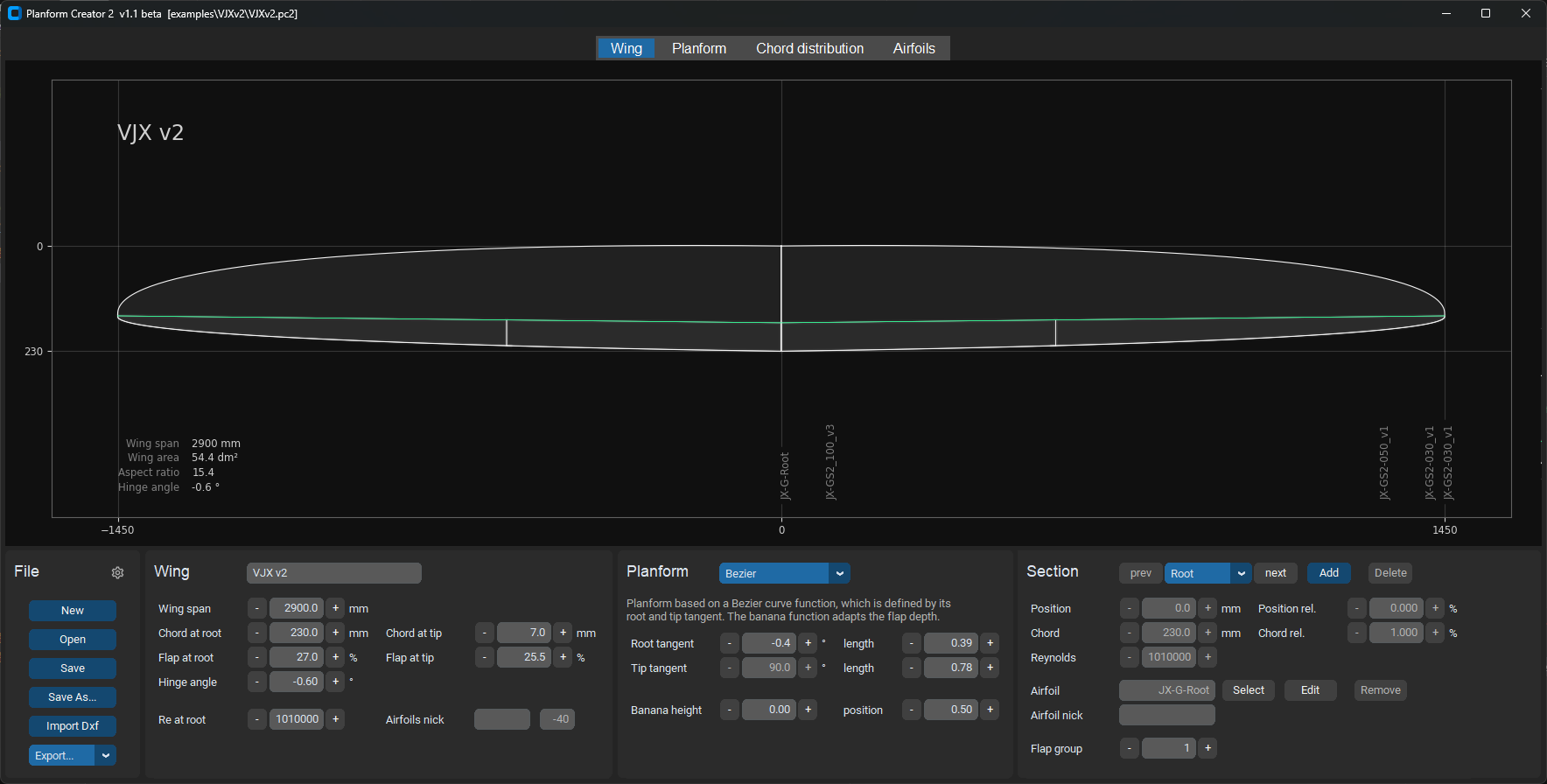Click the Airfoils nick input field

(502, 719)
